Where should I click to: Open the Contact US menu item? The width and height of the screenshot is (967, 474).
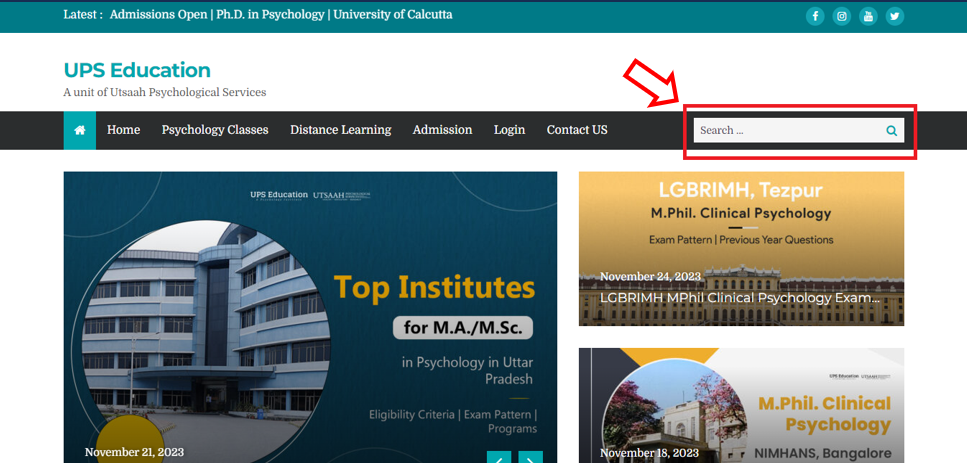click(x=577, y=130)
